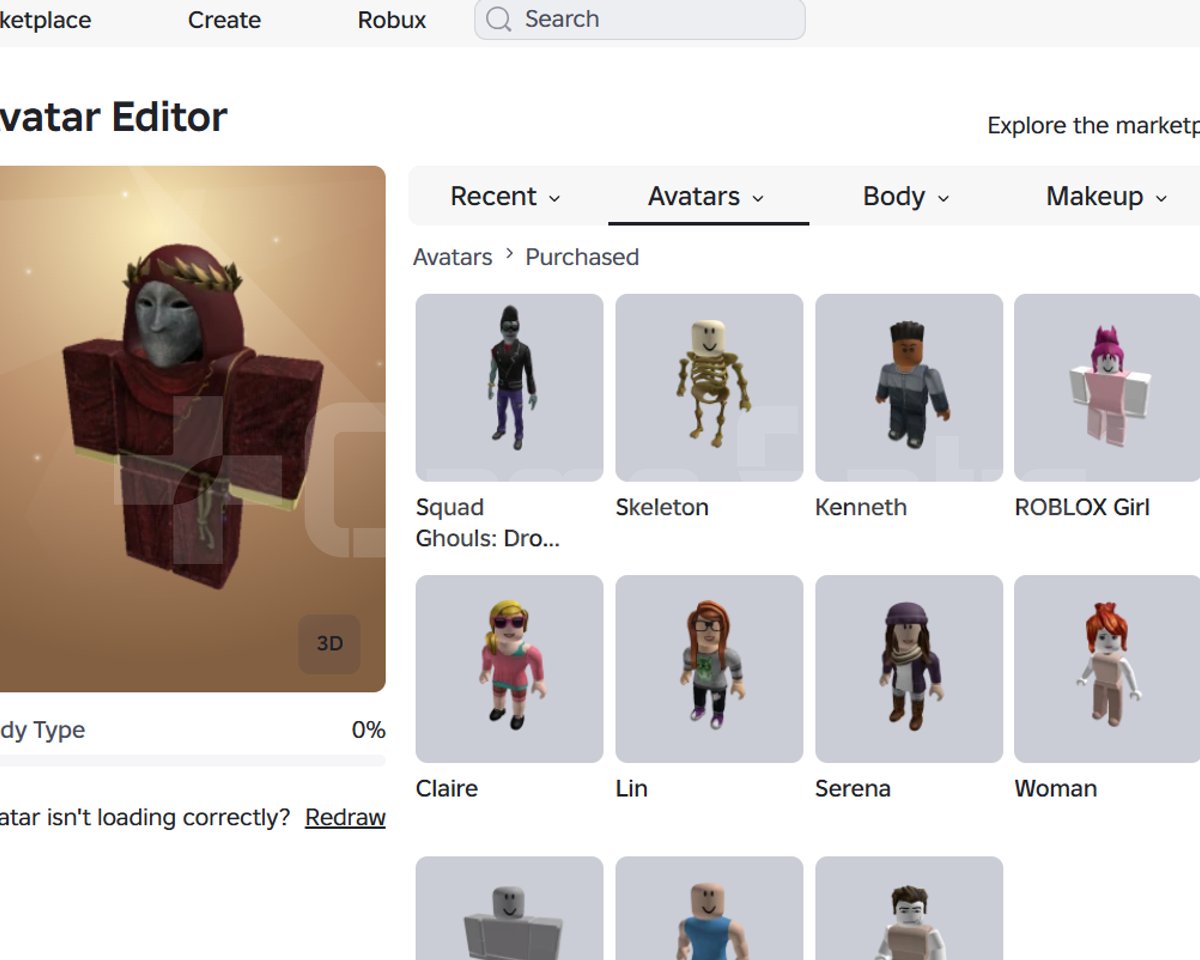
Task: Click the Avatars breadcrumb link
Action: coord(453,257)
